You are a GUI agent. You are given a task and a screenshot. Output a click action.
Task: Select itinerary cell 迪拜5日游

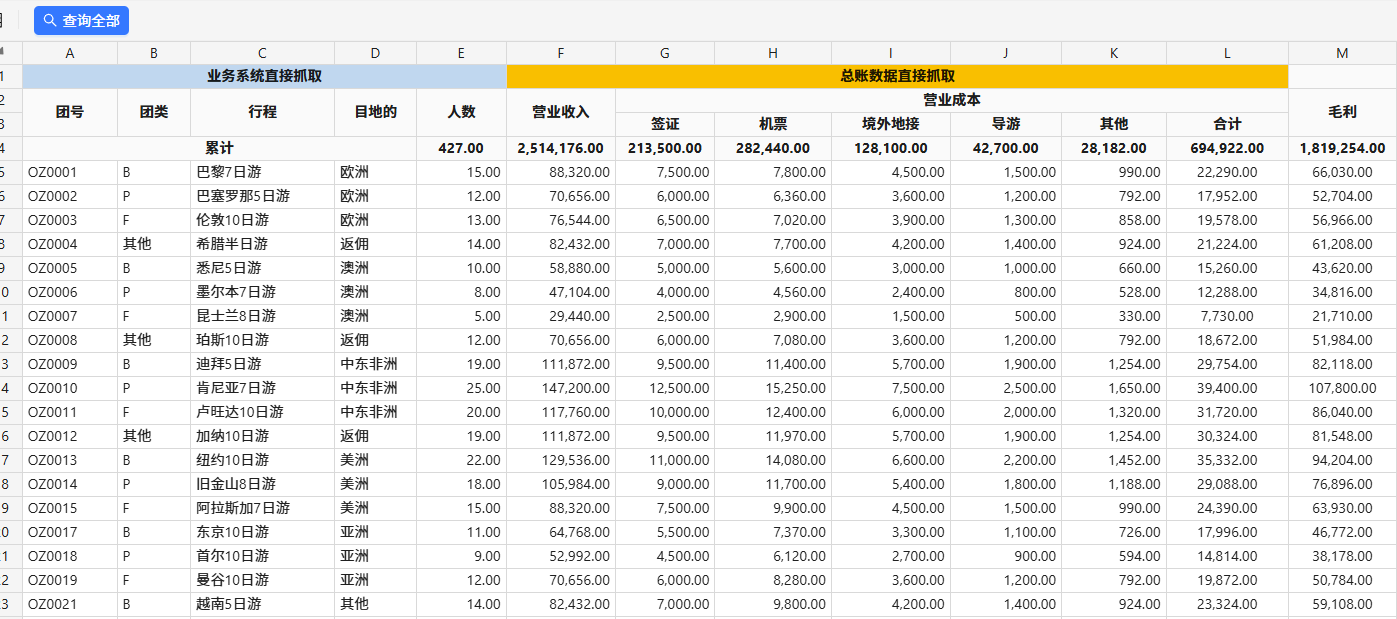click(x=262, y=364)
